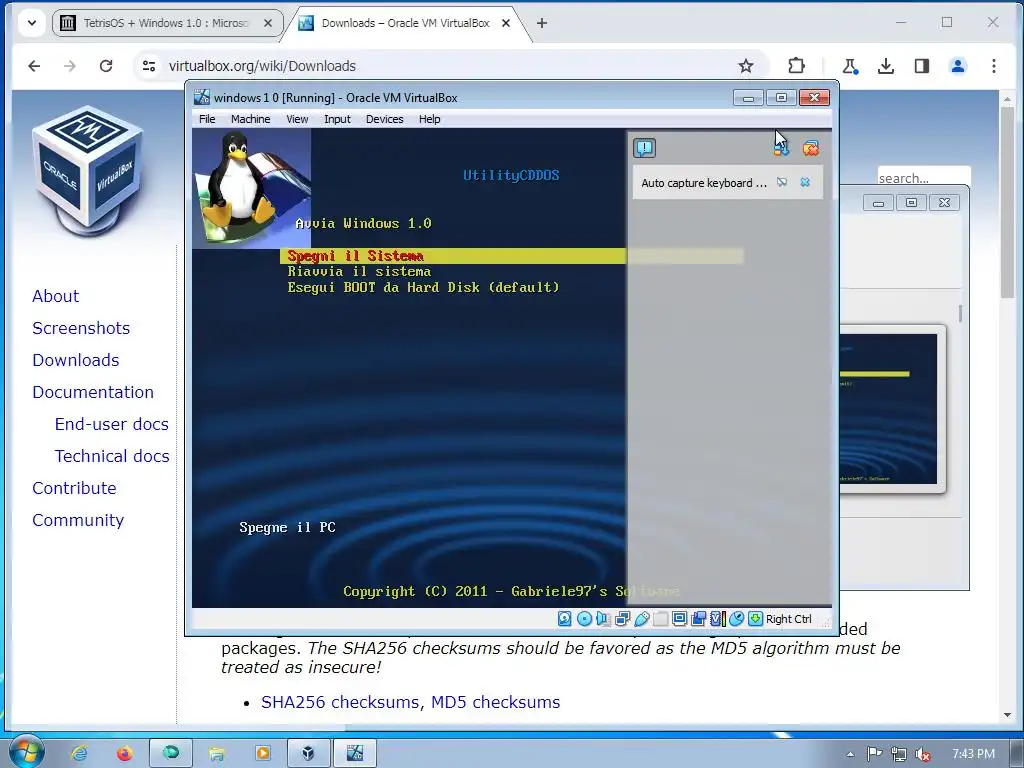Open the Windows Start button
Viewport: 1024px width, 768px height.
point(26,752)
